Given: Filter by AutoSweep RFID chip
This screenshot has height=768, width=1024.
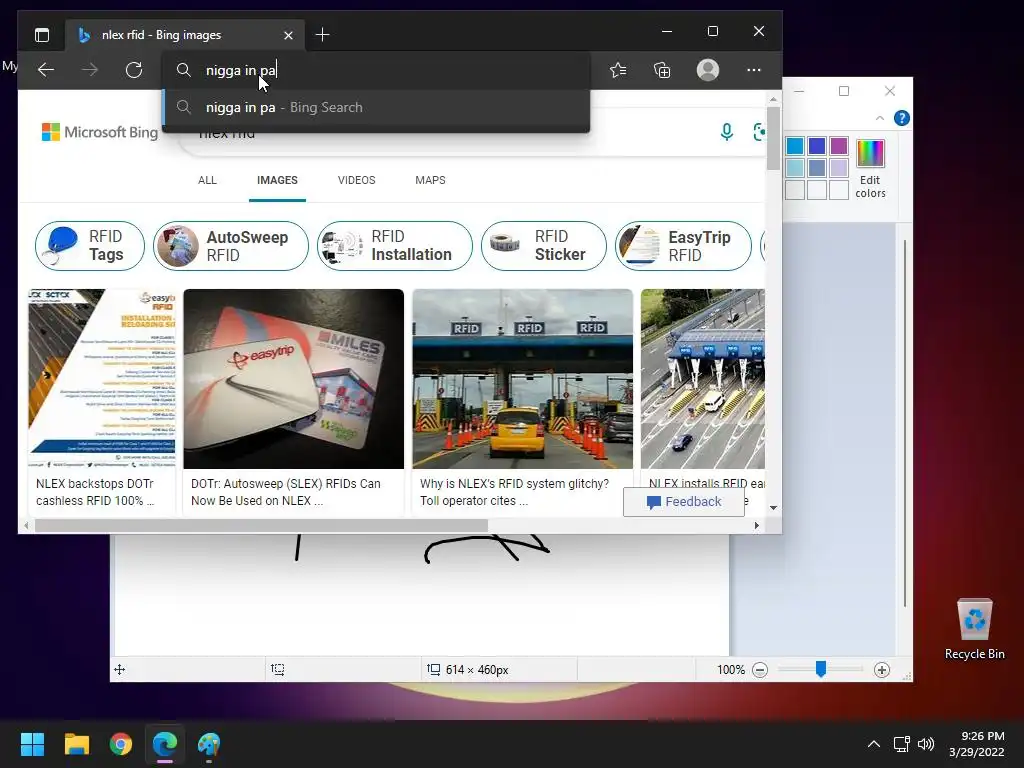Looking at the screenshot, I should 231,246.
